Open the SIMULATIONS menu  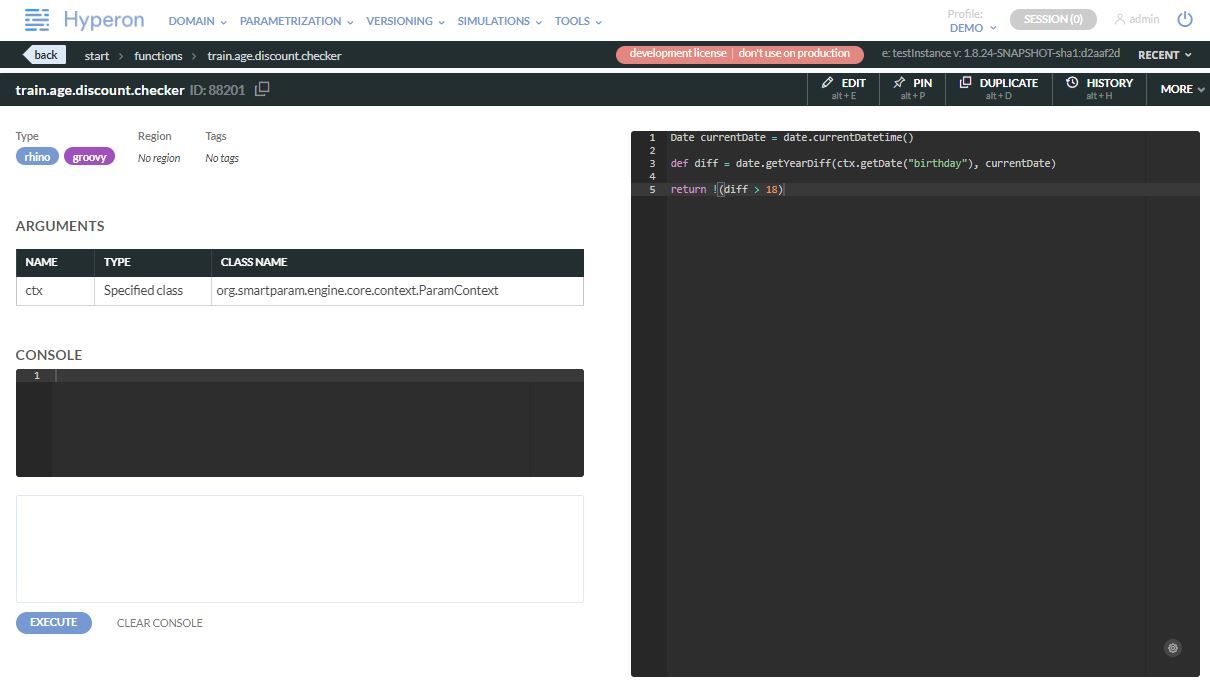[x=499, y=21]
